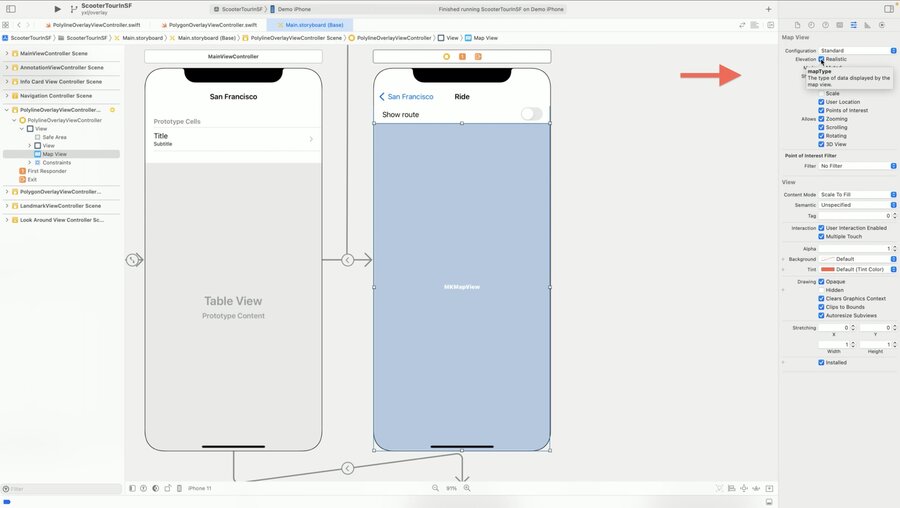Open the History inspector
This screenshot has width=900, height=508.
[811, 25]
